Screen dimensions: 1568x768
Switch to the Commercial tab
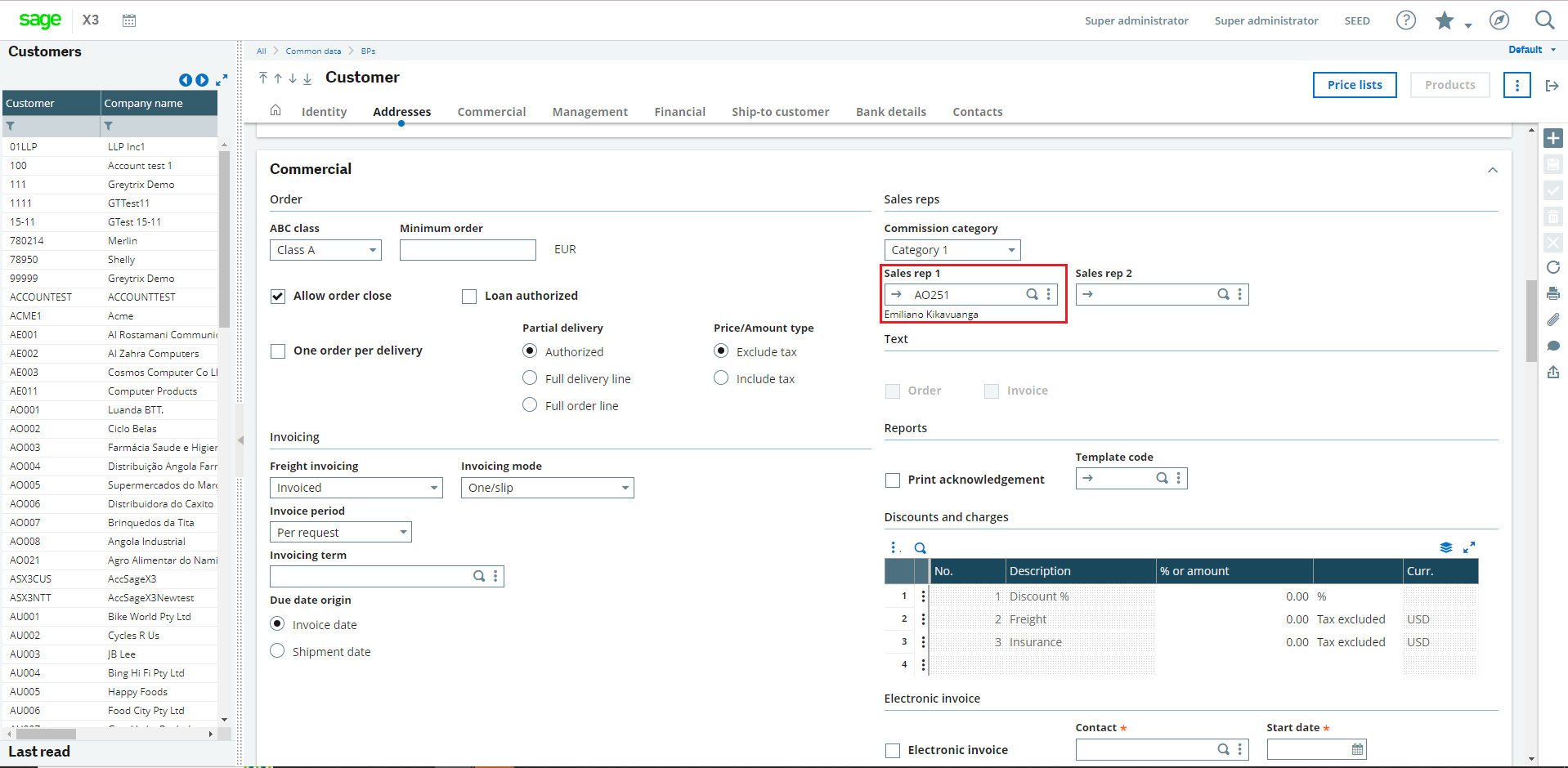click(491, 112)
